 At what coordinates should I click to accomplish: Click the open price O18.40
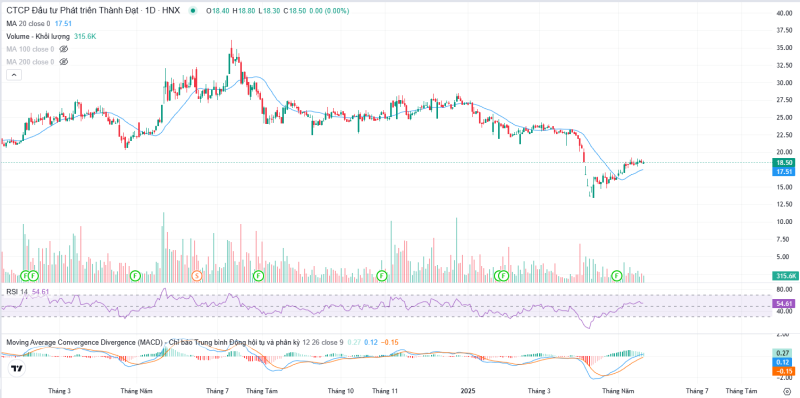click(x=218, y=11)
